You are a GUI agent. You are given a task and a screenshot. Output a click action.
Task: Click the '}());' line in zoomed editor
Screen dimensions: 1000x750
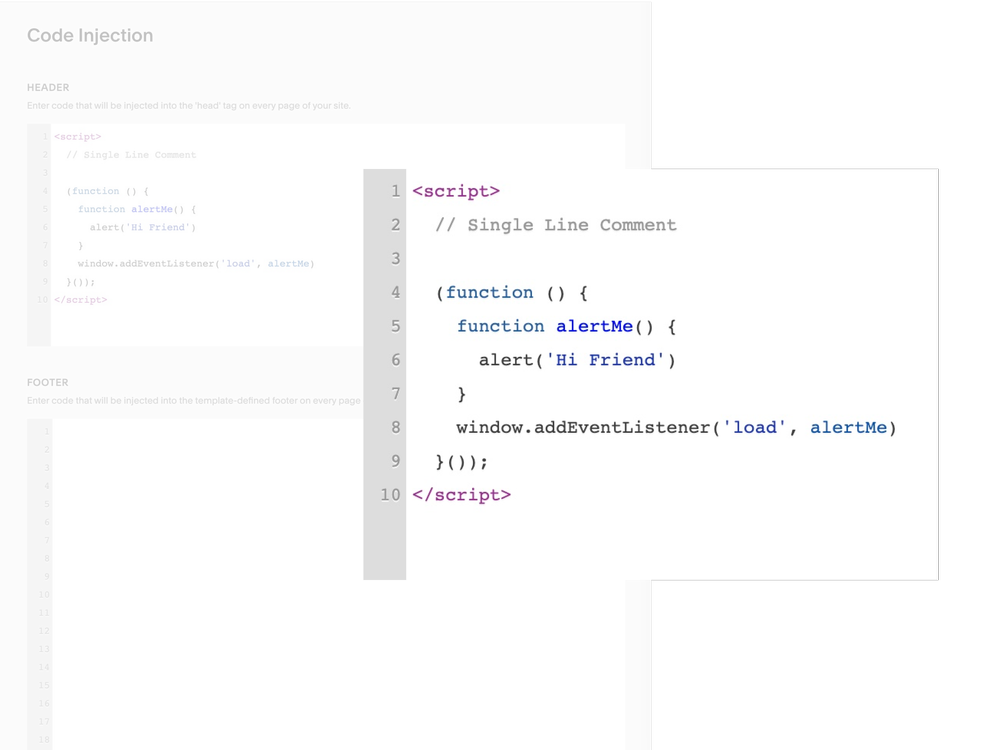coord(462,462)
